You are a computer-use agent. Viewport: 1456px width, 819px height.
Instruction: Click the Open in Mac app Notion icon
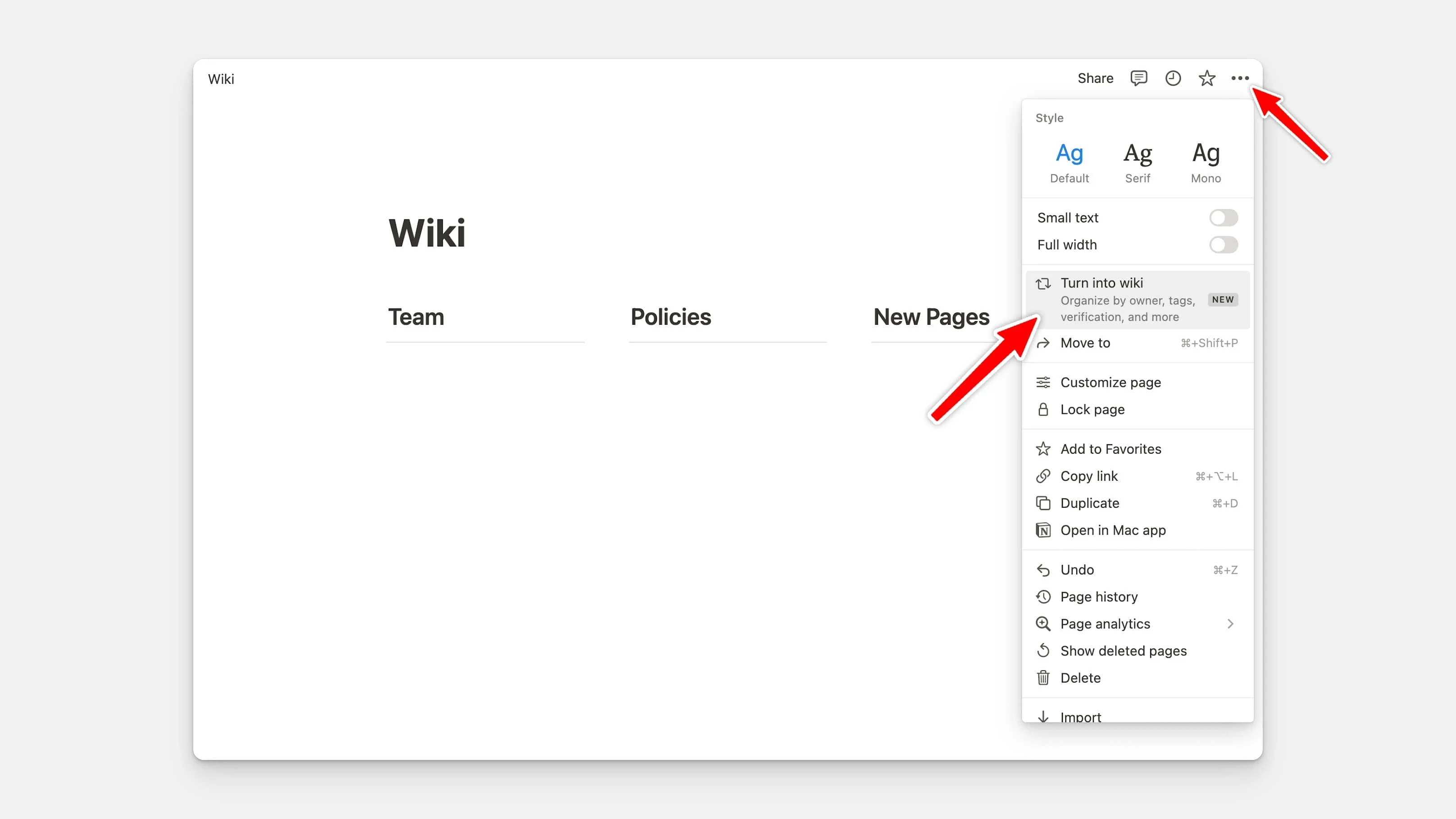tap(1043, 530)
